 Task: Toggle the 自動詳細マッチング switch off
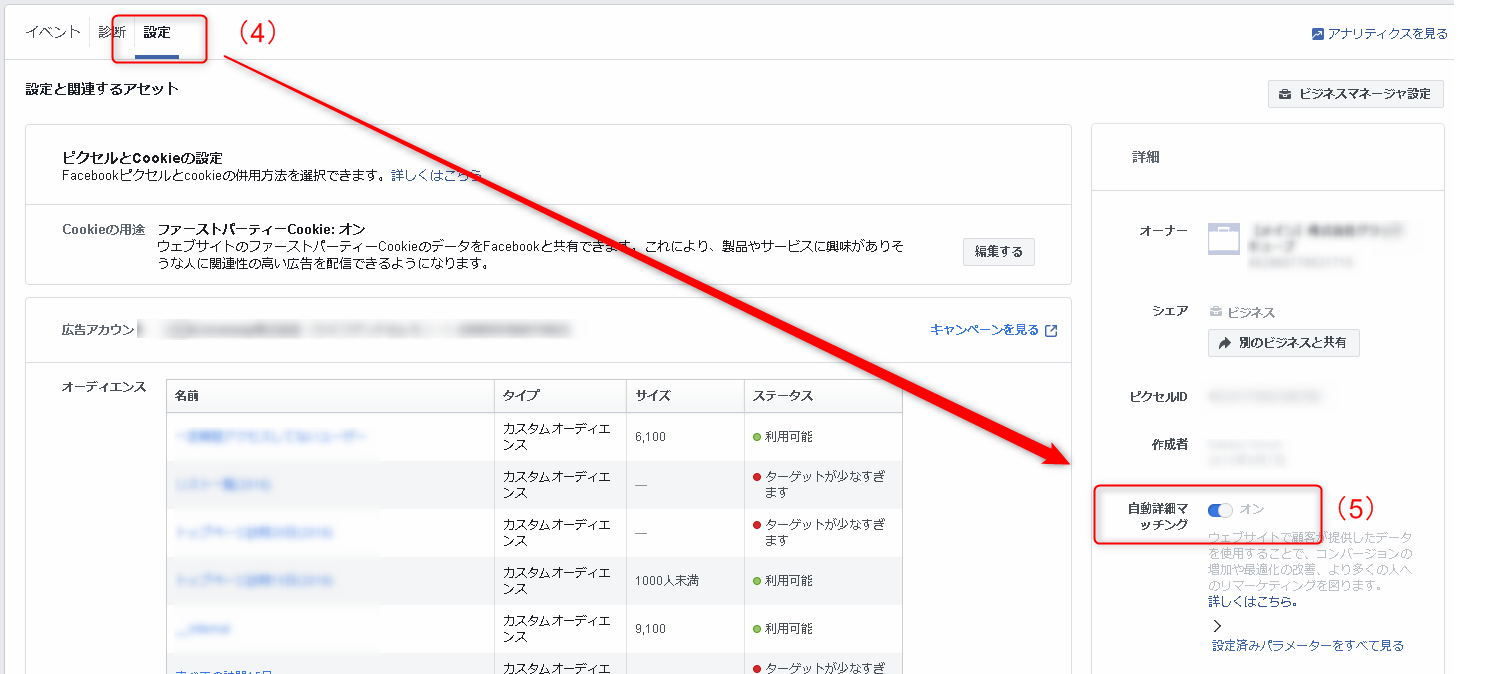pyautogui.click(x=1220, y=510)
